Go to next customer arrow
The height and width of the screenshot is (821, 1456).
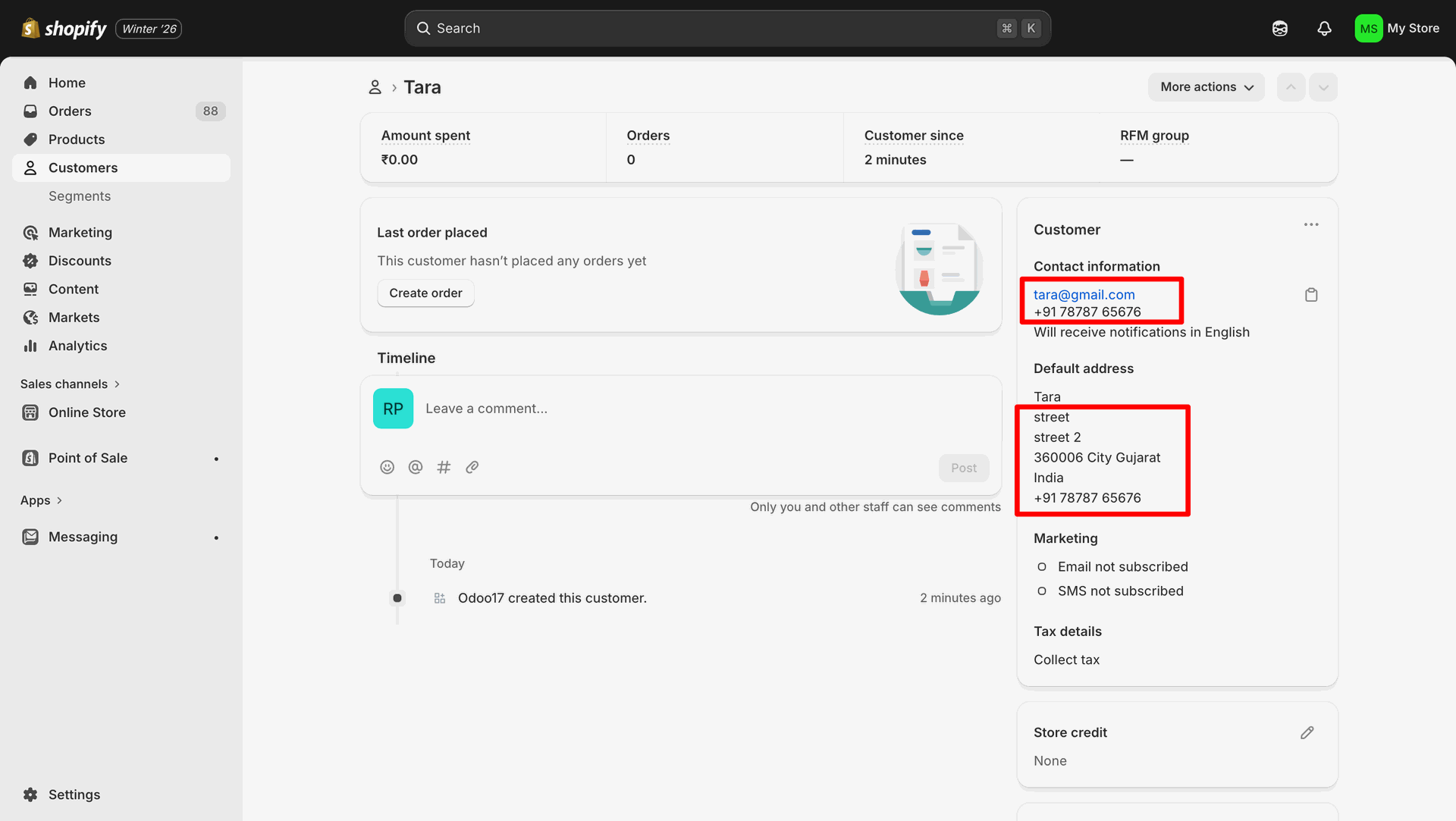pyautogui.click(x=1323, y=87)
